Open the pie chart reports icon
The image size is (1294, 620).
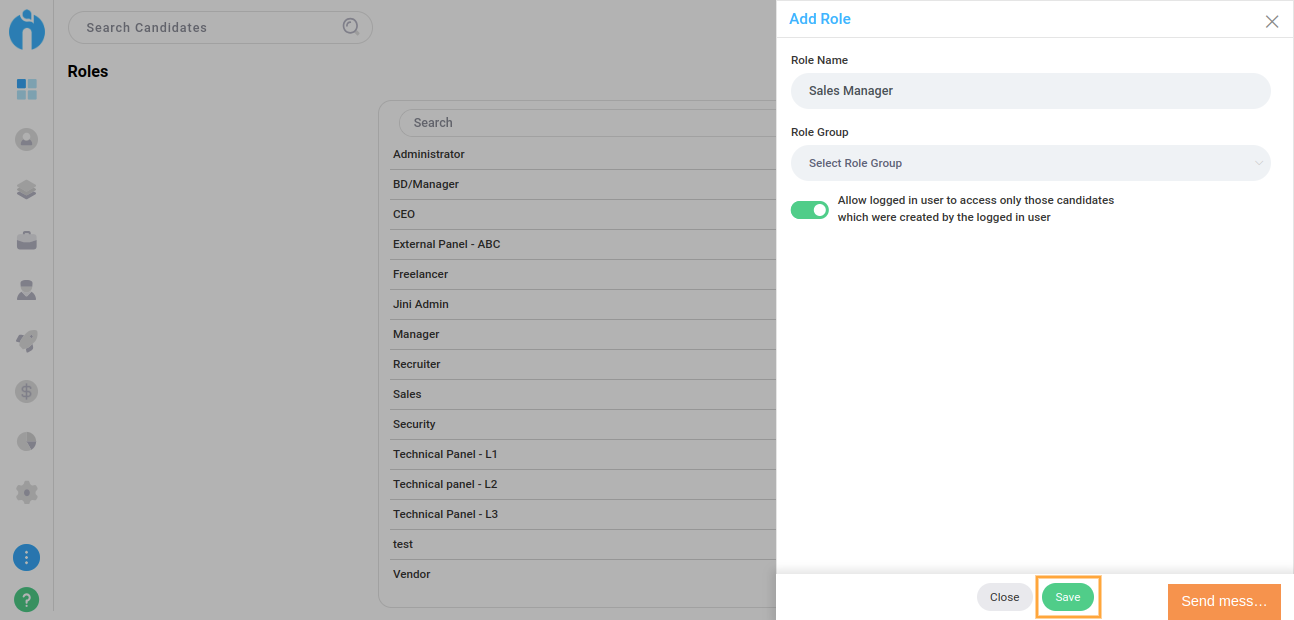point(27,441)
